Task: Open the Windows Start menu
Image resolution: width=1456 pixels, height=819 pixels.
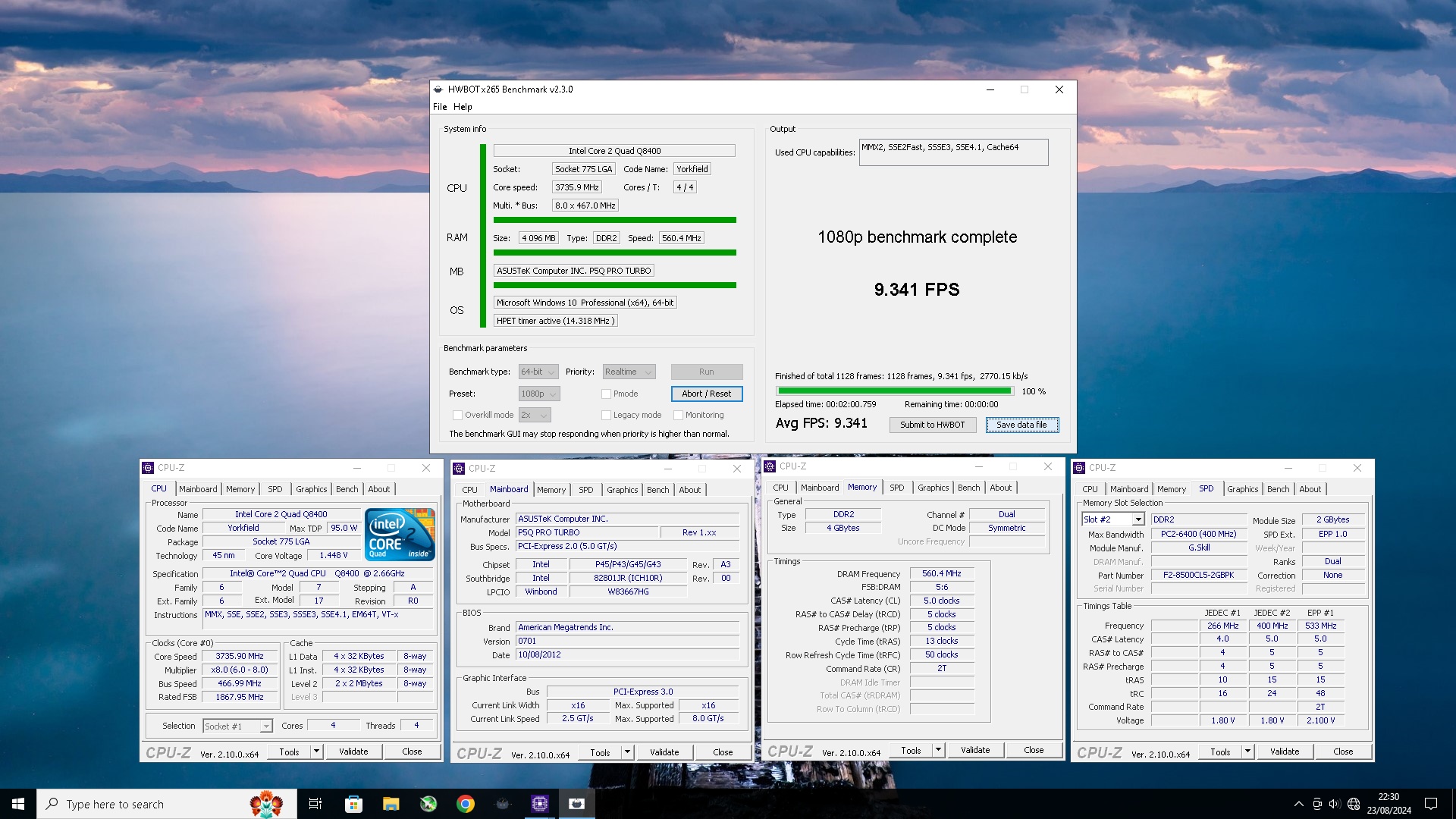Action: pos(18,804)
